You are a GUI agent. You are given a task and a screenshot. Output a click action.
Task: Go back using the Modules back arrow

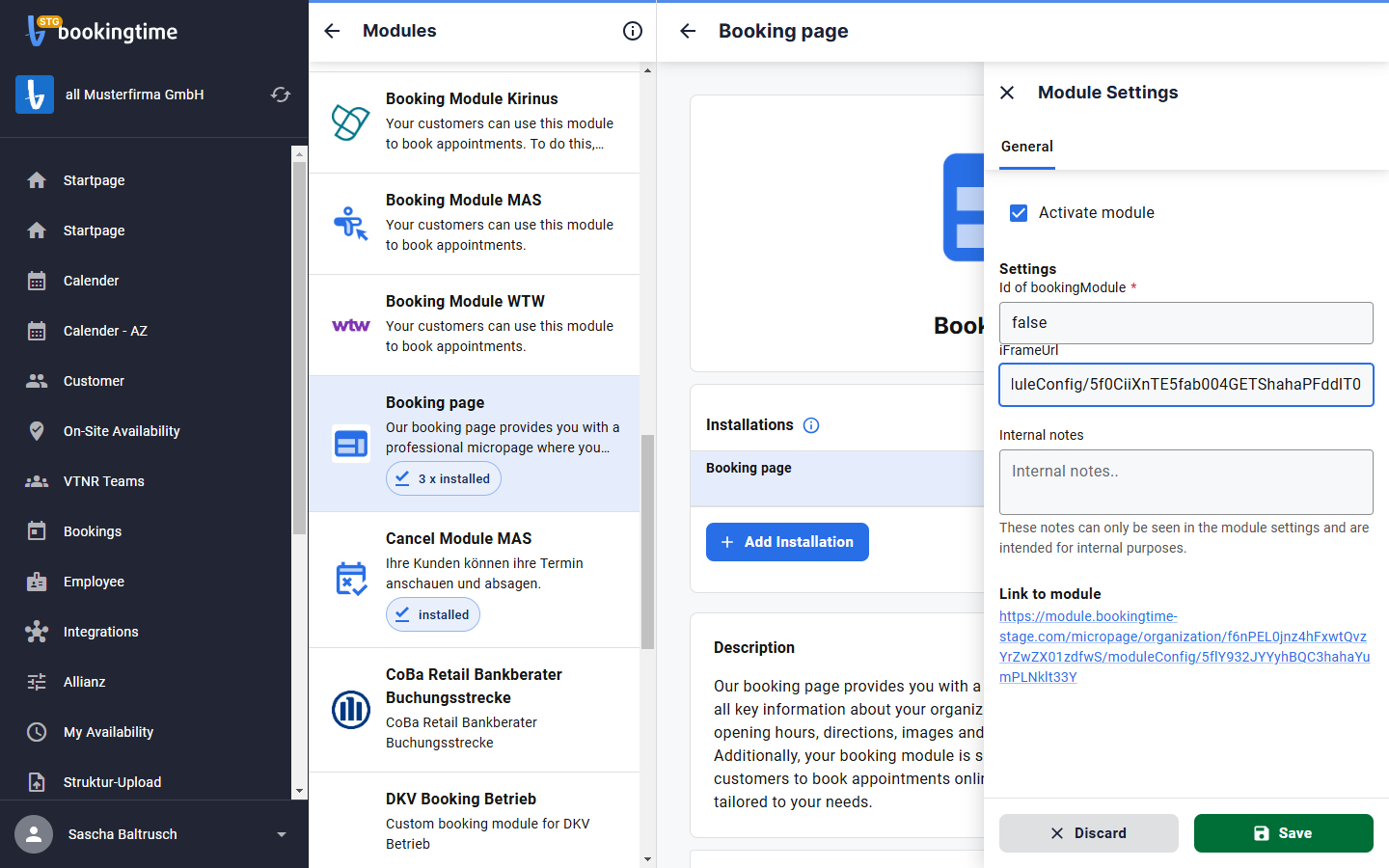(332, 31)
